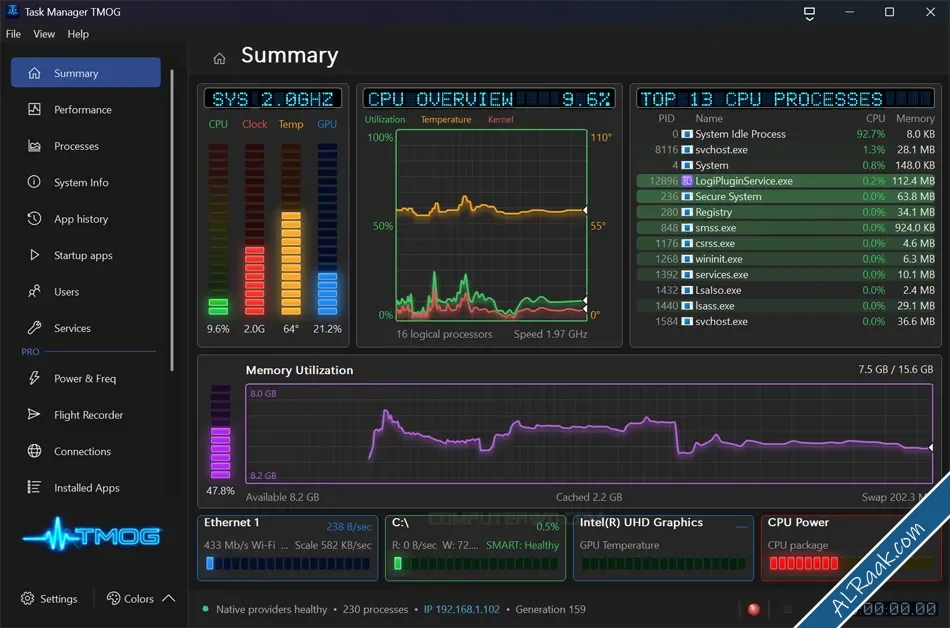Viewport: 950px width, 628px height.
Task: Click the Kernel legend label
Action: [500, 119]
